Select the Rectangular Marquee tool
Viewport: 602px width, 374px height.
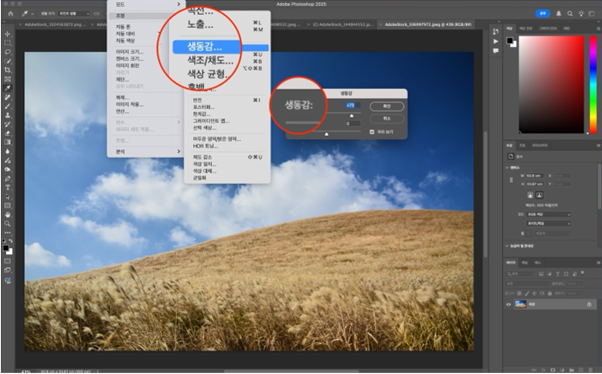(x=7, y=43)
